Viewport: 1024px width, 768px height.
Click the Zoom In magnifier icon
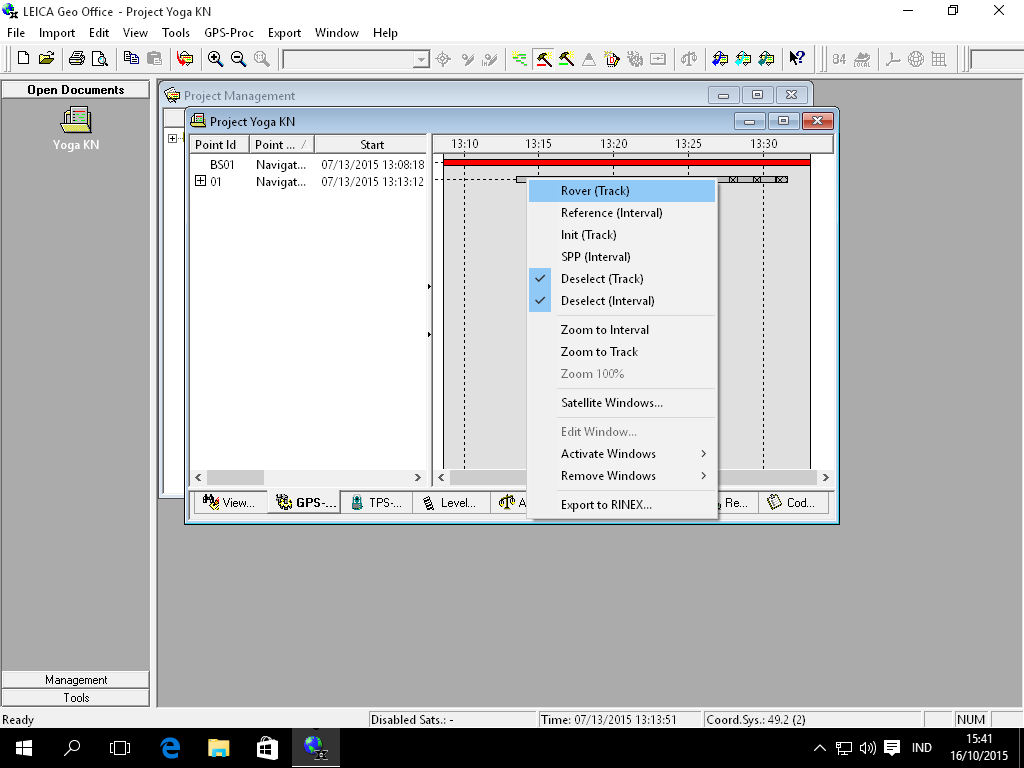(216, 59)
